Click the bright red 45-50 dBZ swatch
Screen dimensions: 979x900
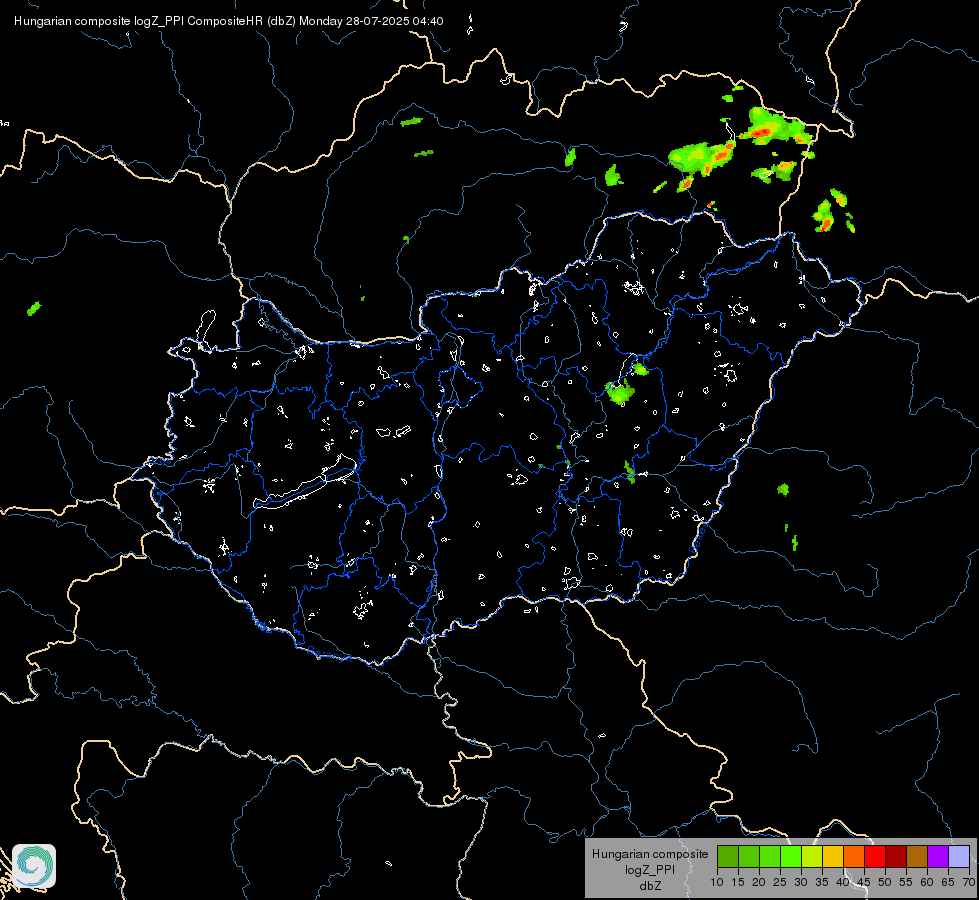875,856
